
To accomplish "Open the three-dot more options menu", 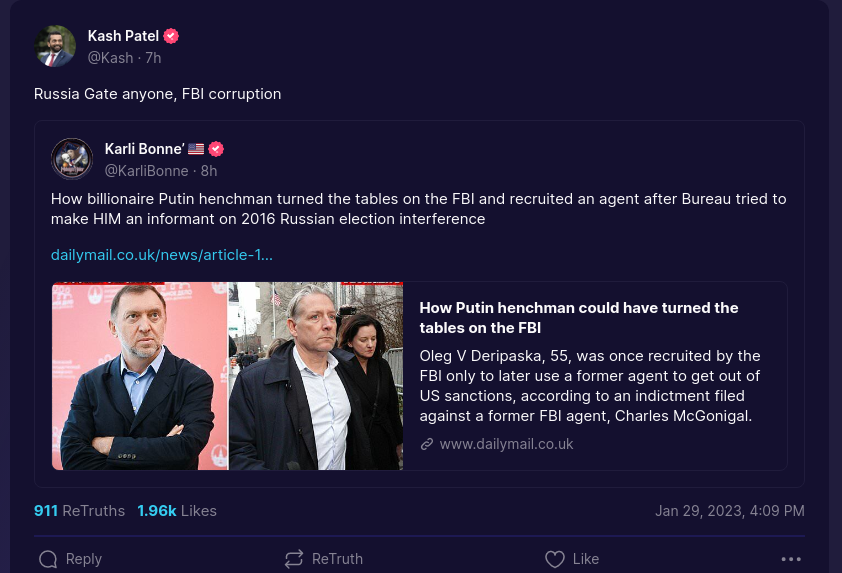I will [791, 559].
